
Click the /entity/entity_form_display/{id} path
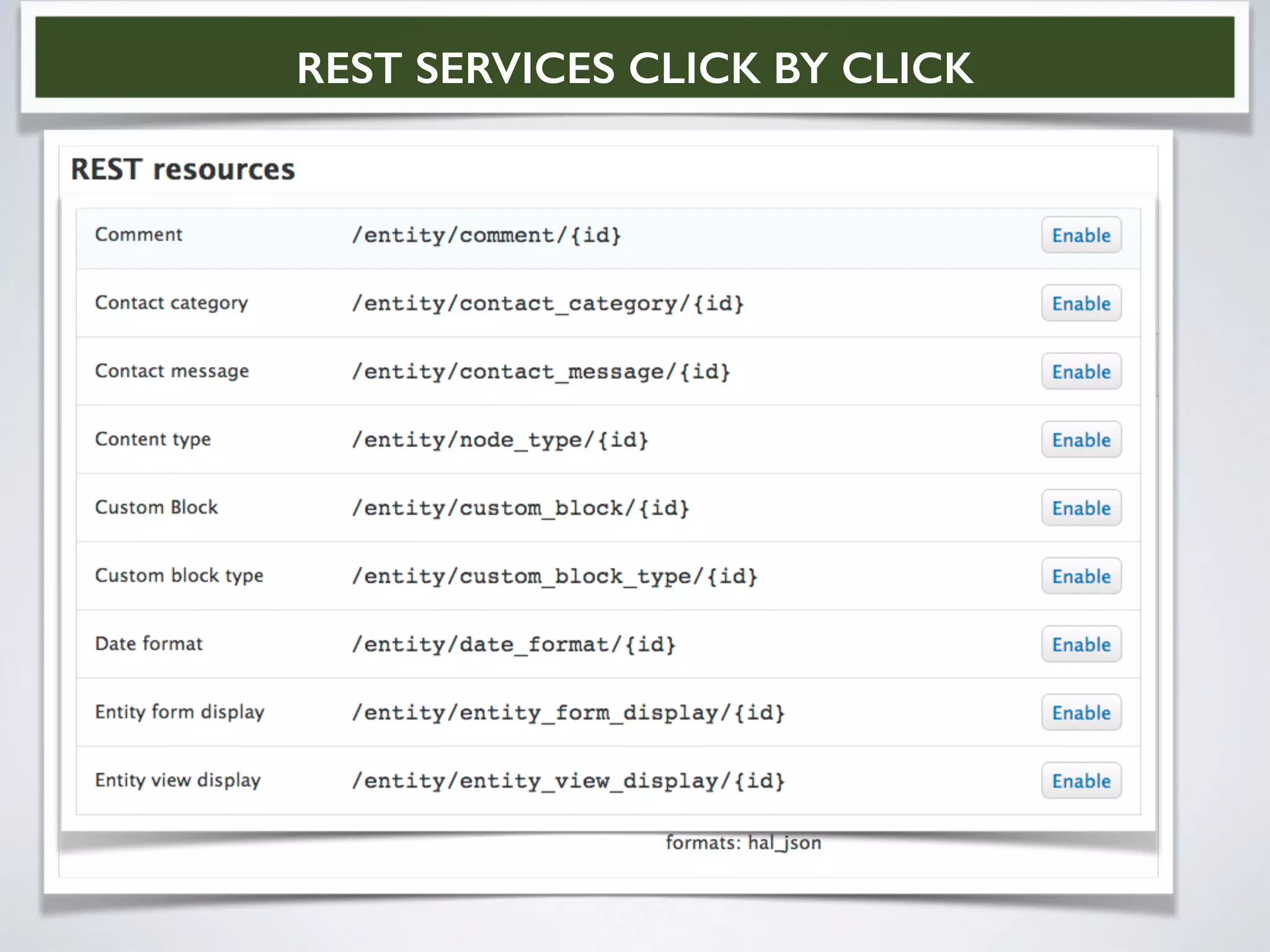pos(568,713)
